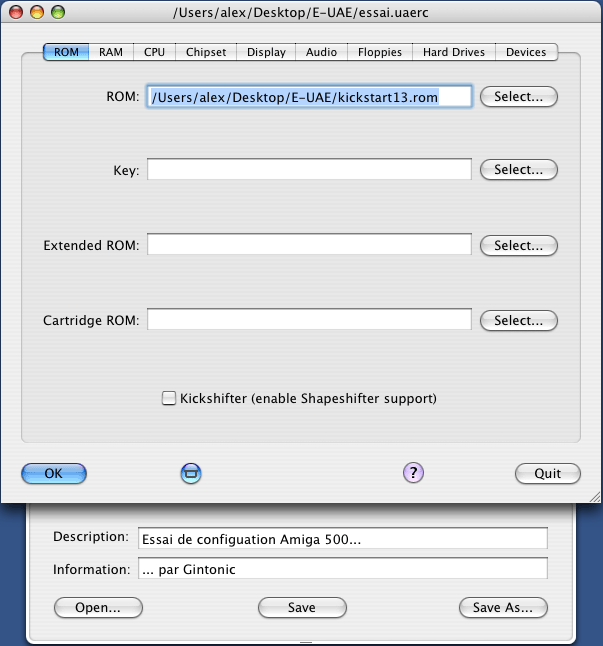The height and width of the screenshot is (646, 603).
Task: Enable Kickshifter Shapeshifter support checkbox
Action: click(168, 398)
